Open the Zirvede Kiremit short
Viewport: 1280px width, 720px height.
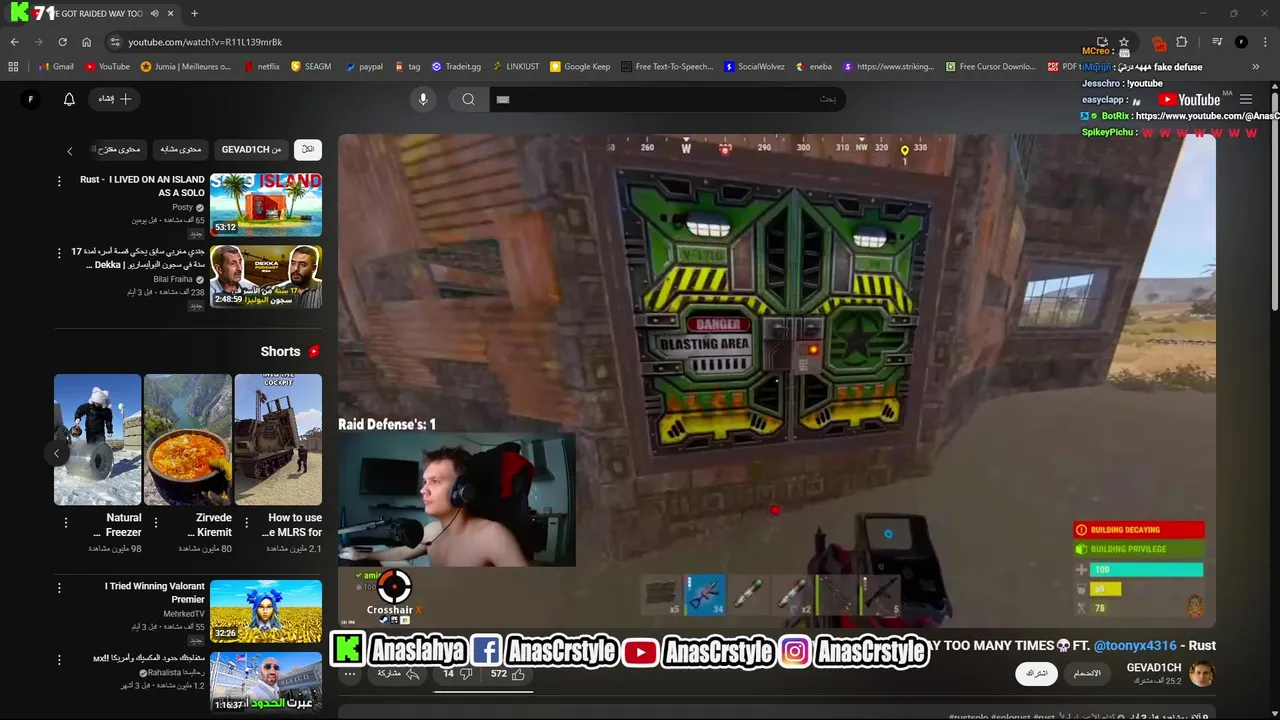point(188,439)
